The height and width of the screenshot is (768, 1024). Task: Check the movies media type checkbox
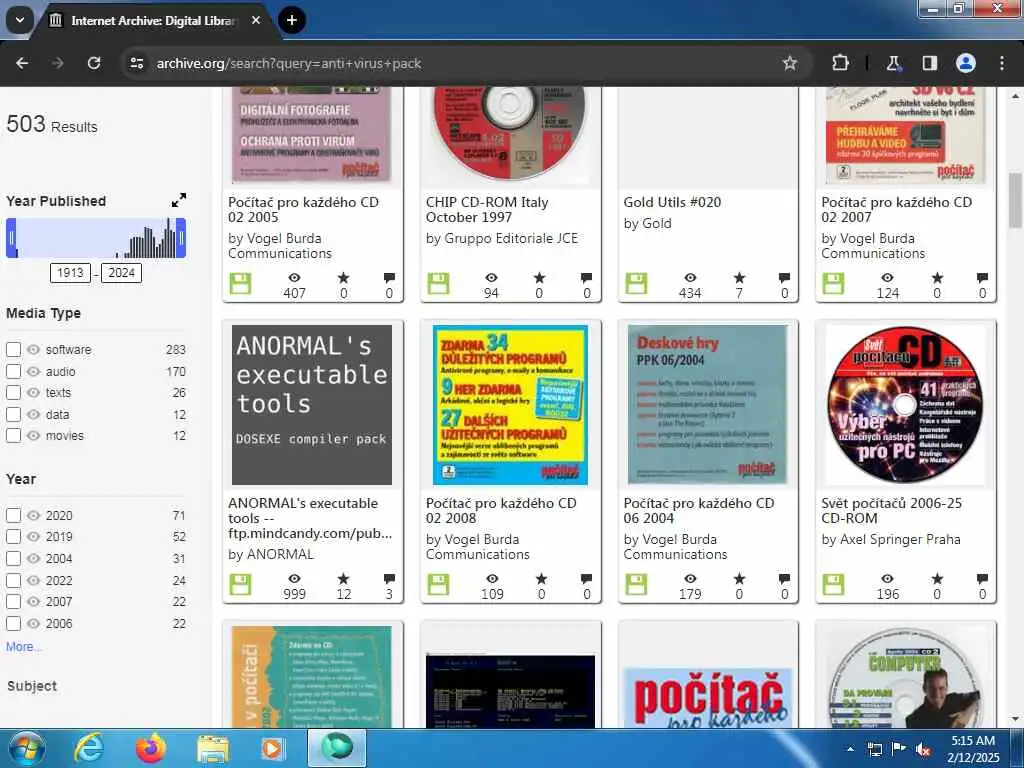13,436
